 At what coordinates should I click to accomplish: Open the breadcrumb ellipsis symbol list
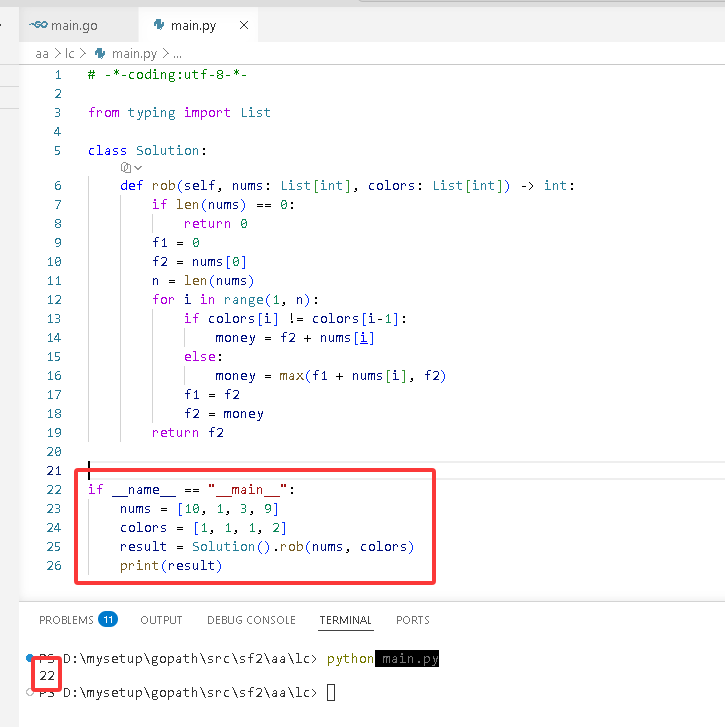pos(177,54)
